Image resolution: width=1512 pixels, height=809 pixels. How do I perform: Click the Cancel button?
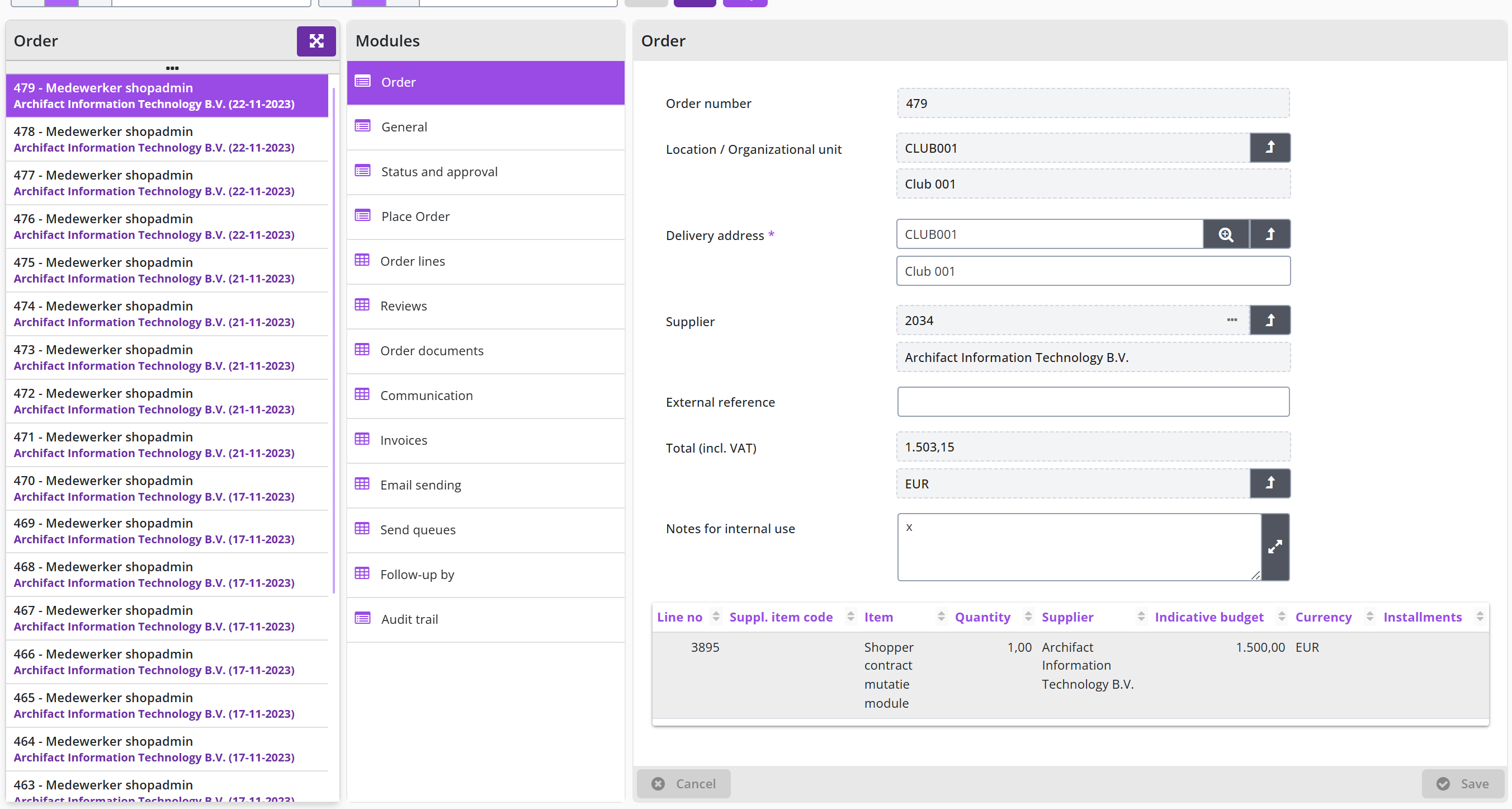point(684,784)
